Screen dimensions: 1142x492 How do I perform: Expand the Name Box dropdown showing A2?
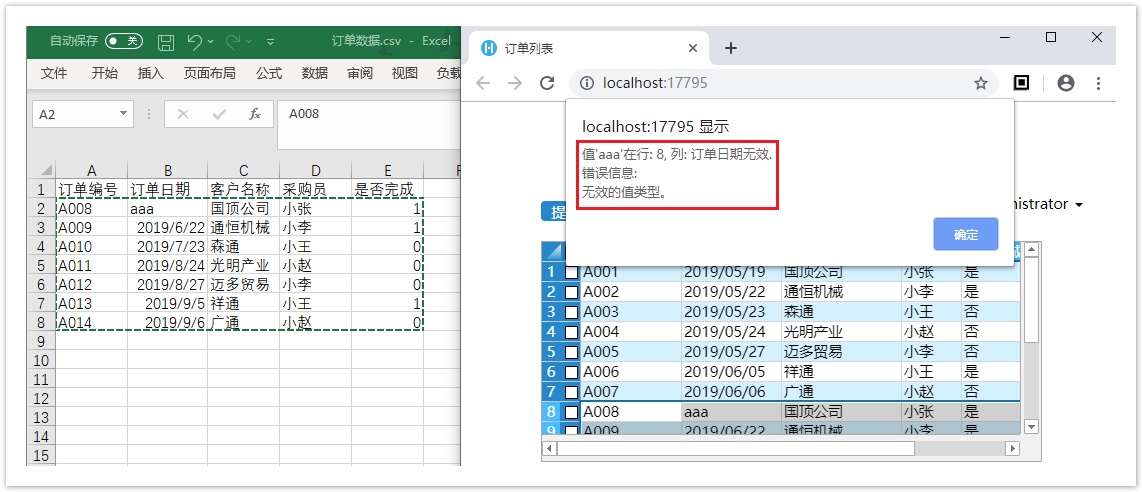point(124,114)
